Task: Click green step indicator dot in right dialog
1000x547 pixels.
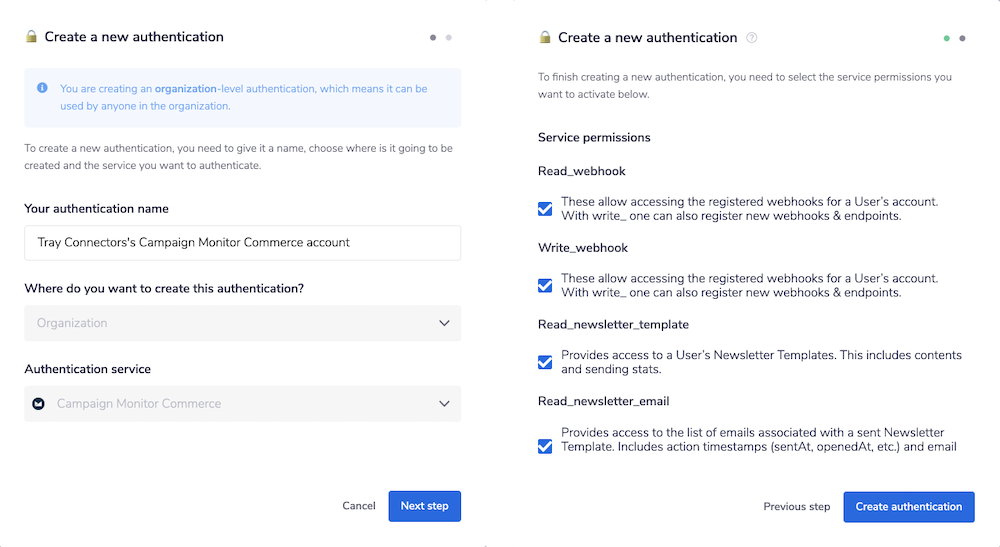Action: point(946,38)
